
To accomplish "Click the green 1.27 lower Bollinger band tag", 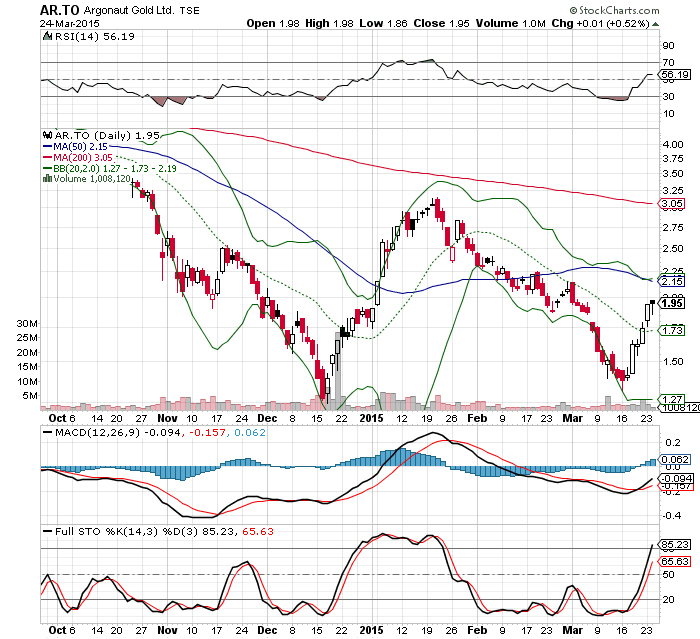I will point(672,399).
